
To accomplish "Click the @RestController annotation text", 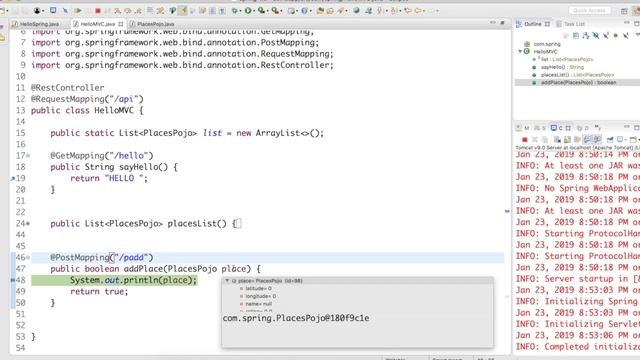I will (67, 88).
